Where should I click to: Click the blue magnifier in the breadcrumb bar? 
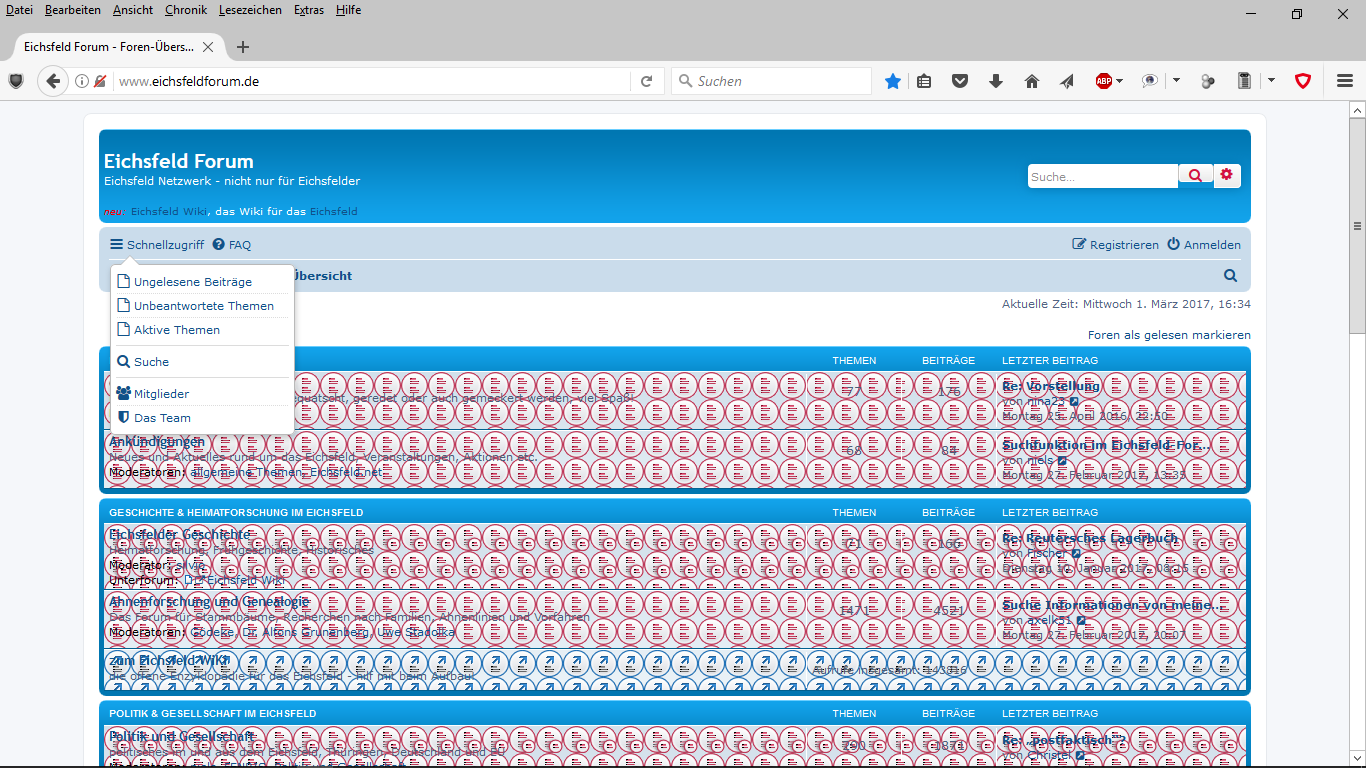pyautogui.click(x=1230, y=276)
